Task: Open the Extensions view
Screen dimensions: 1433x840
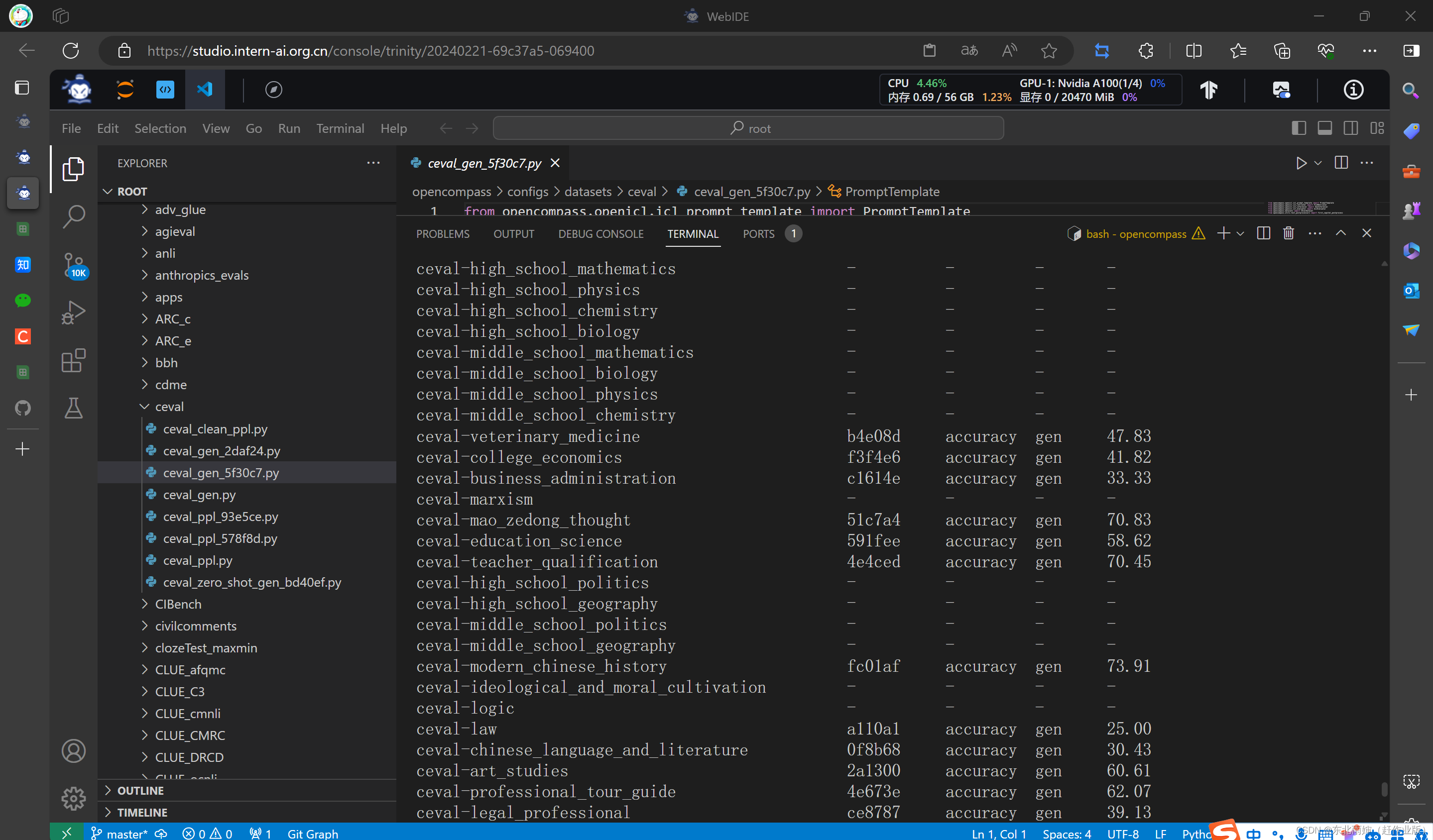Action: click(x=73, y=360)
